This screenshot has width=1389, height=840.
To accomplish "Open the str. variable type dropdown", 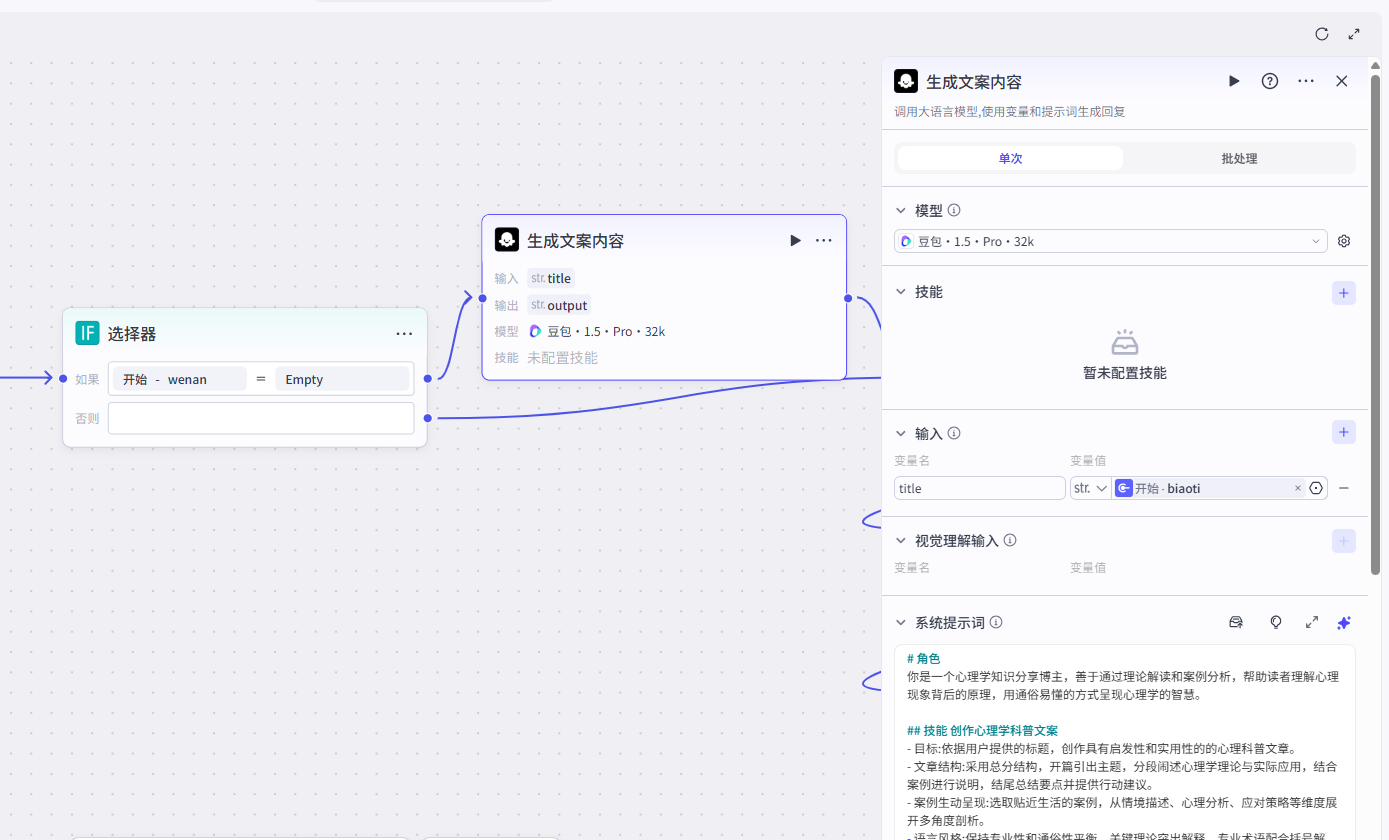I will 1090,488.
